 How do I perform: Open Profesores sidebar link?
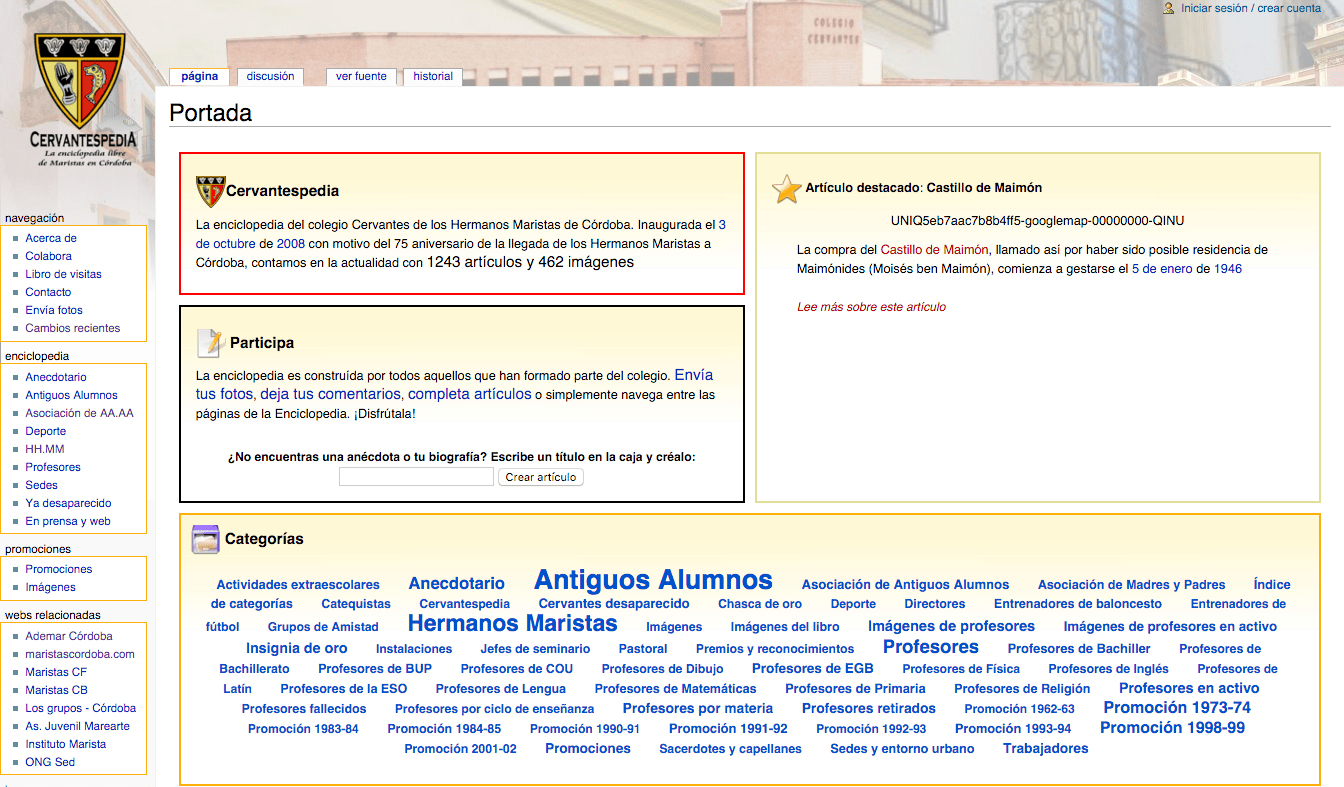tap(53, 467)
